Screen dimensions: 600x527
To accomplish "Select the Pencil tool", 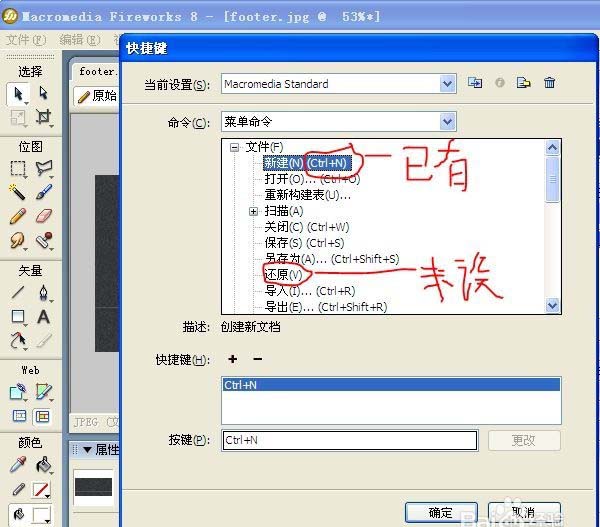I will pyautogui.click(x=18, y=216).
